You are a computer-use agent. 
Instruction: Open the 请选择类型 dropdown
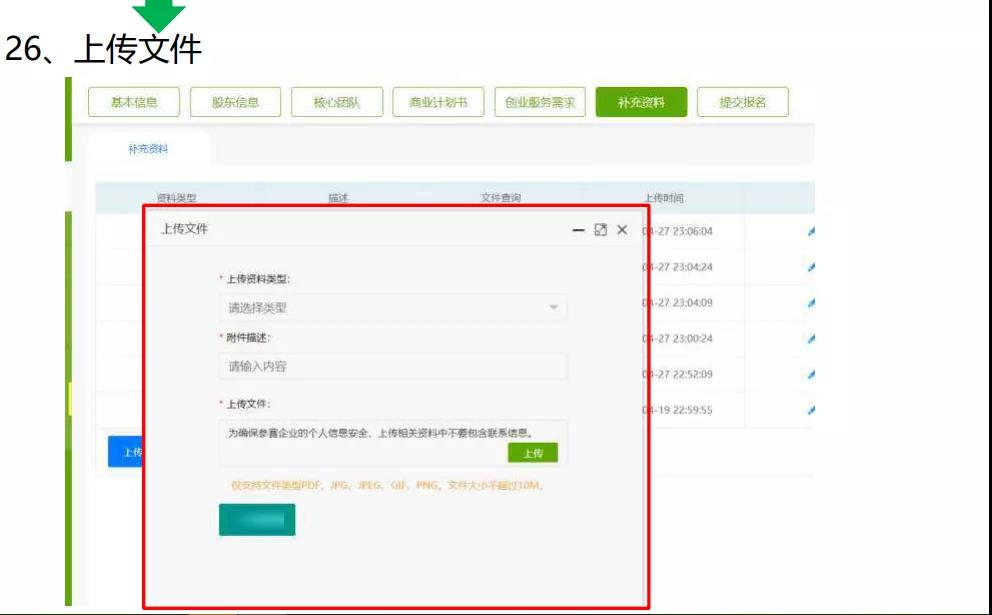click(x=392, y=308)
